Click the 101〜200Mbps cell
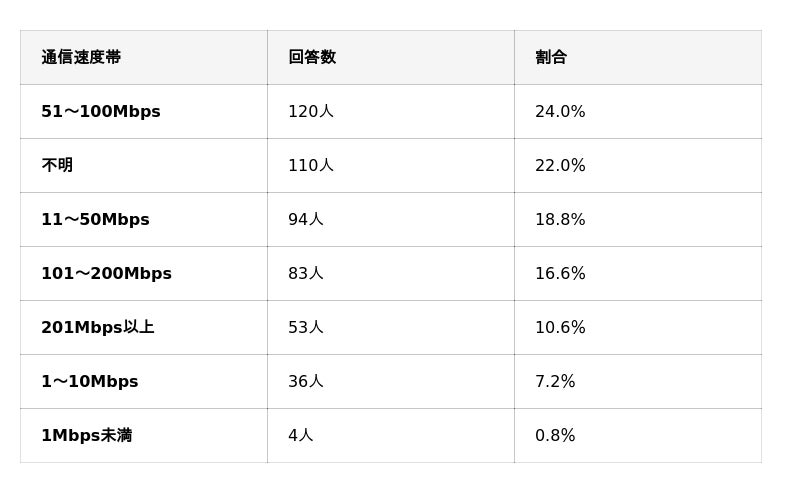This screenshot has height=493, width=800. pyautogui.click(x=106, y=274)
